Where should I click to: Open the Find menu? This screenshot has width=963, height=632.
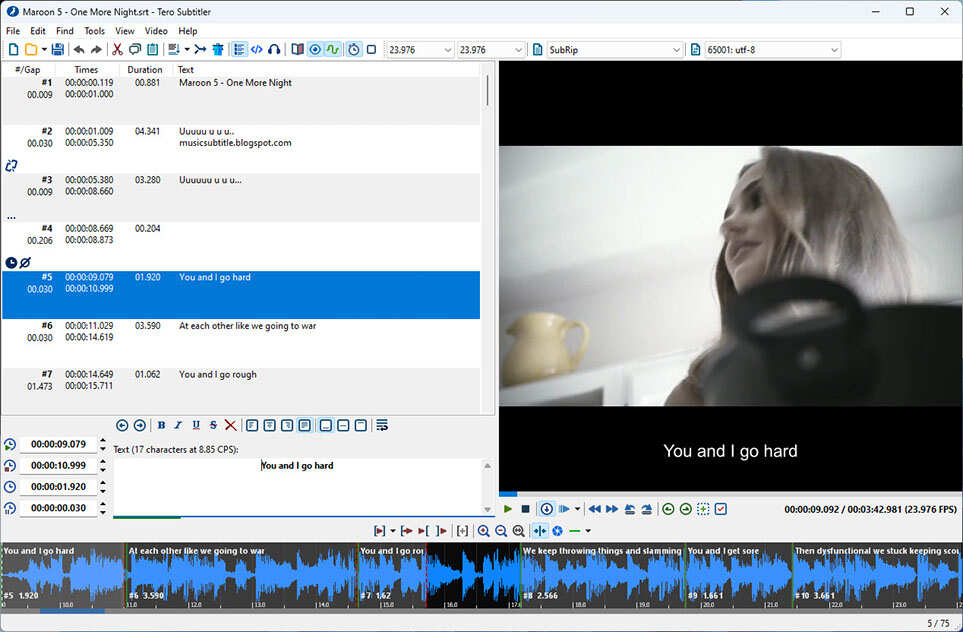click(x=64, y=31)
